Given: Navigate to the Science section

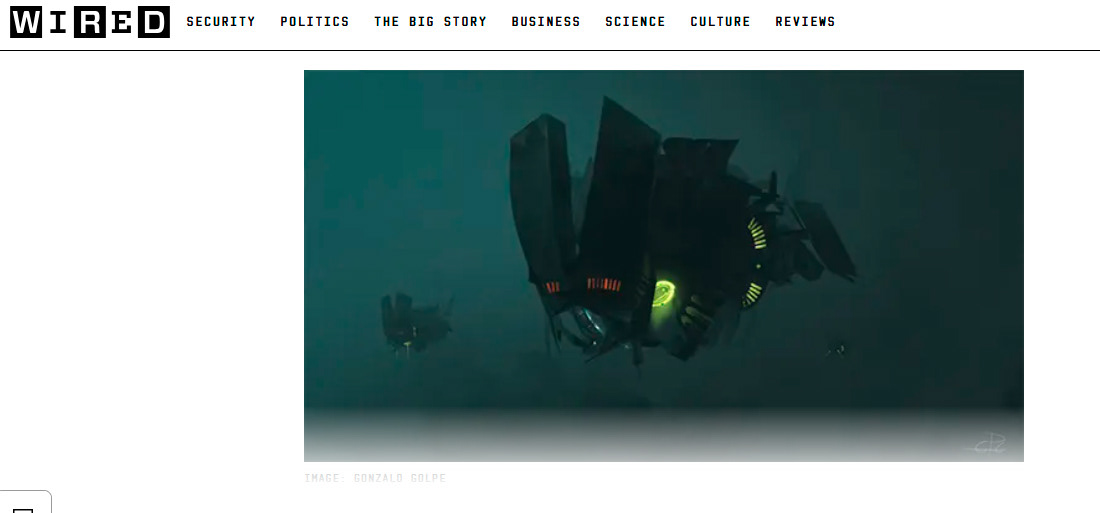Looking at the screenshot, I should click(636, 22).
